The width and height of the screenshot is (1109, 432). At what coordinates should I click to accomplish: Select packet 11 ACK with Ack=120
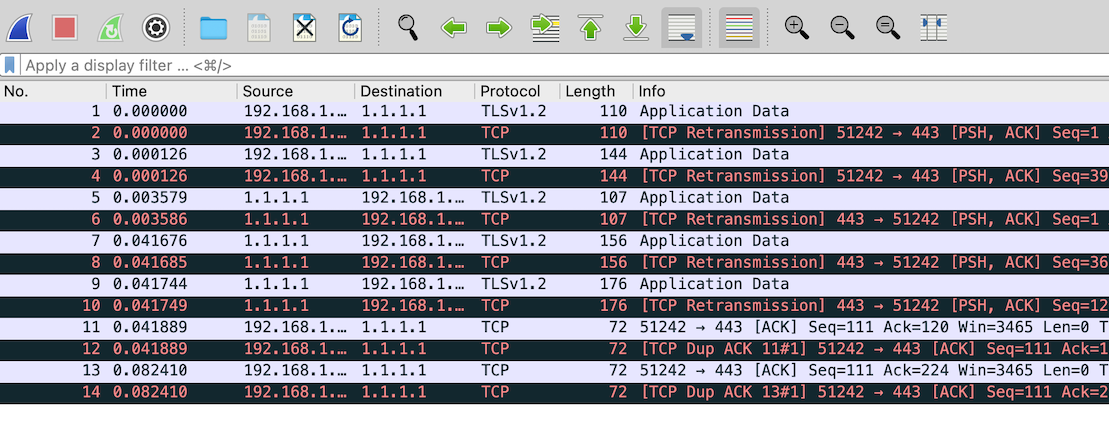pos(554,327)
